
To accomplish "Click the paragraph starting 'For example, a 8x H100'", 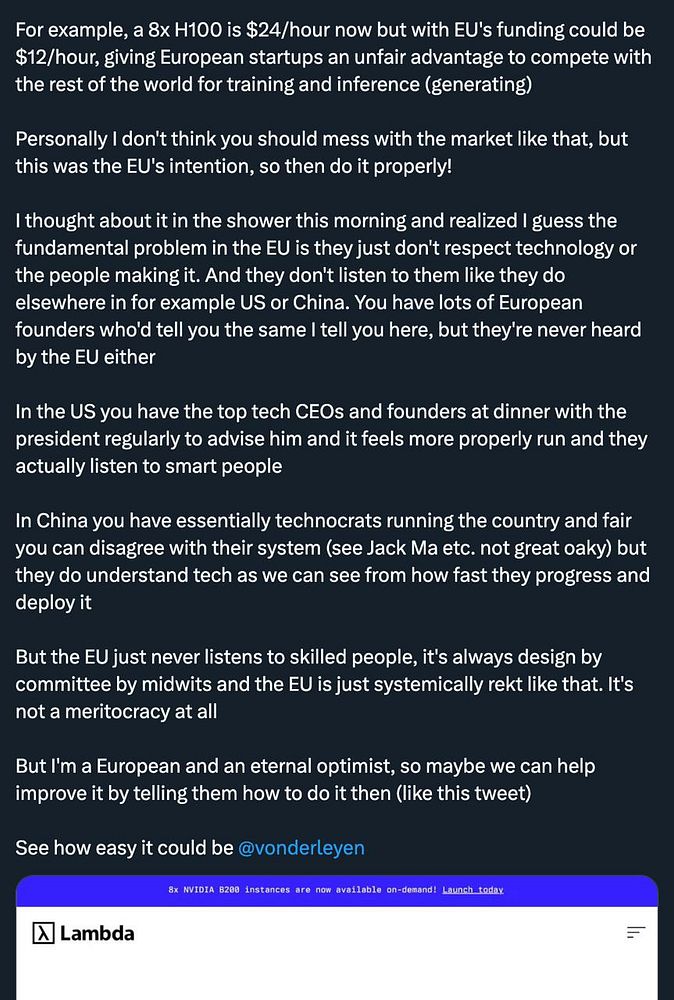I will click(330, 57).
